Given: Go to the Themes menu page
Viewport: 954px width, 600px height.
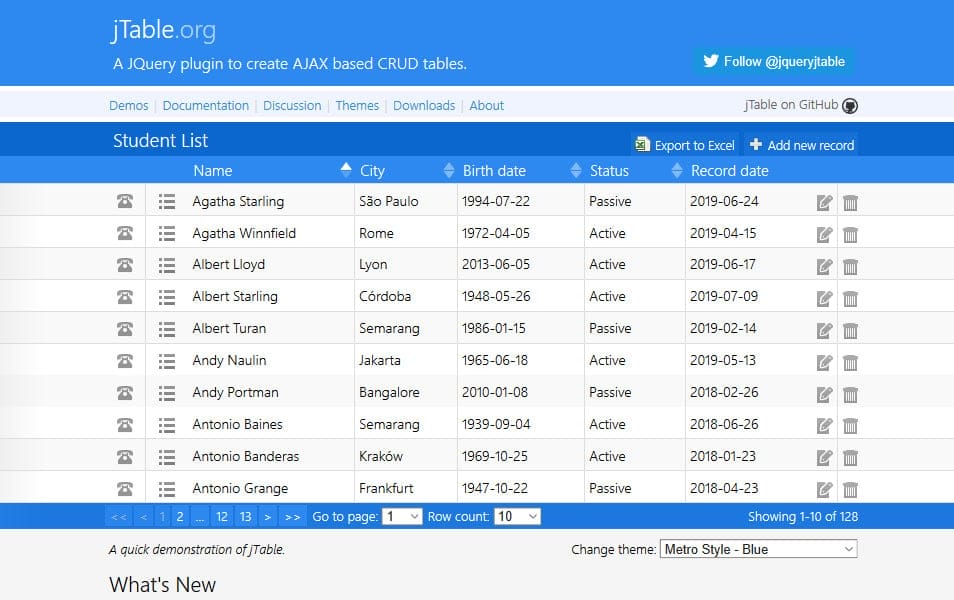Looking at the screenshot, I should coord(357,106).
